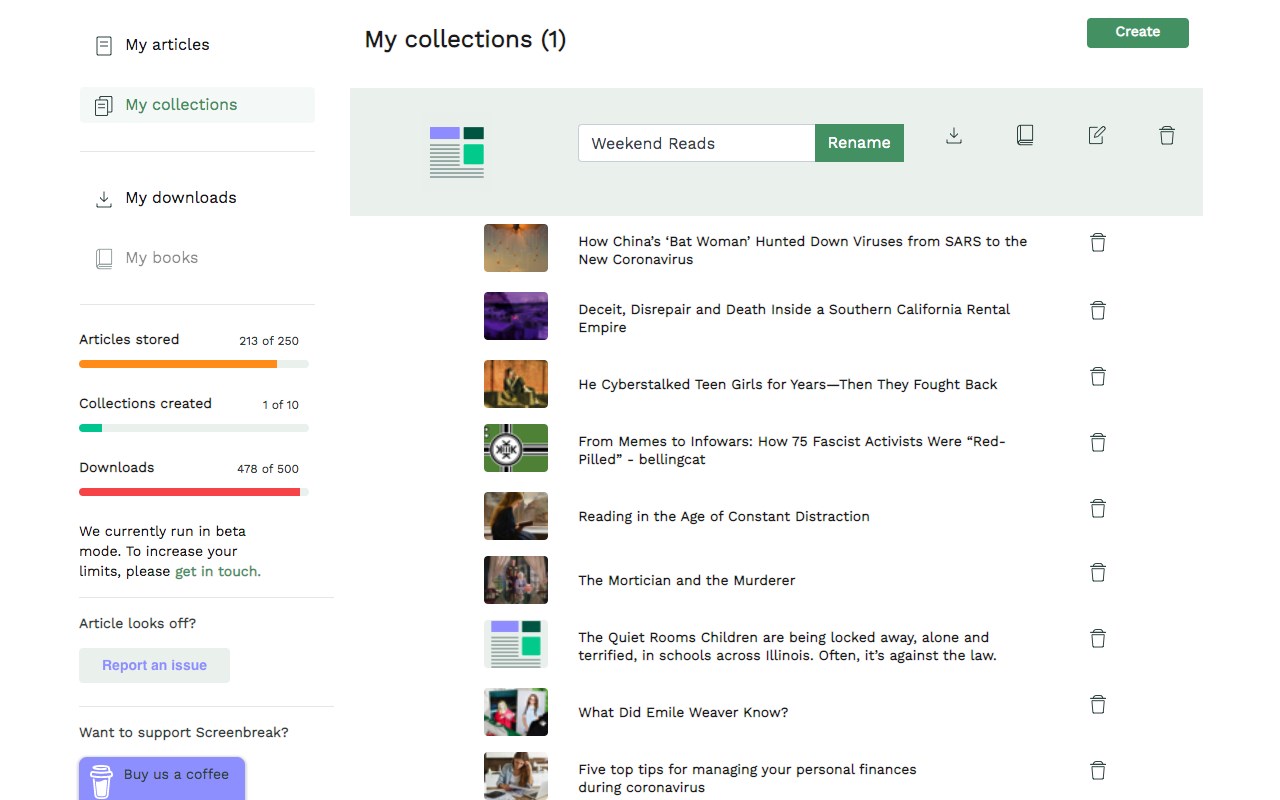This screenshot has width=1280, height=800.
Task: Open My articles in sidebar
Action: pos(167,45)
